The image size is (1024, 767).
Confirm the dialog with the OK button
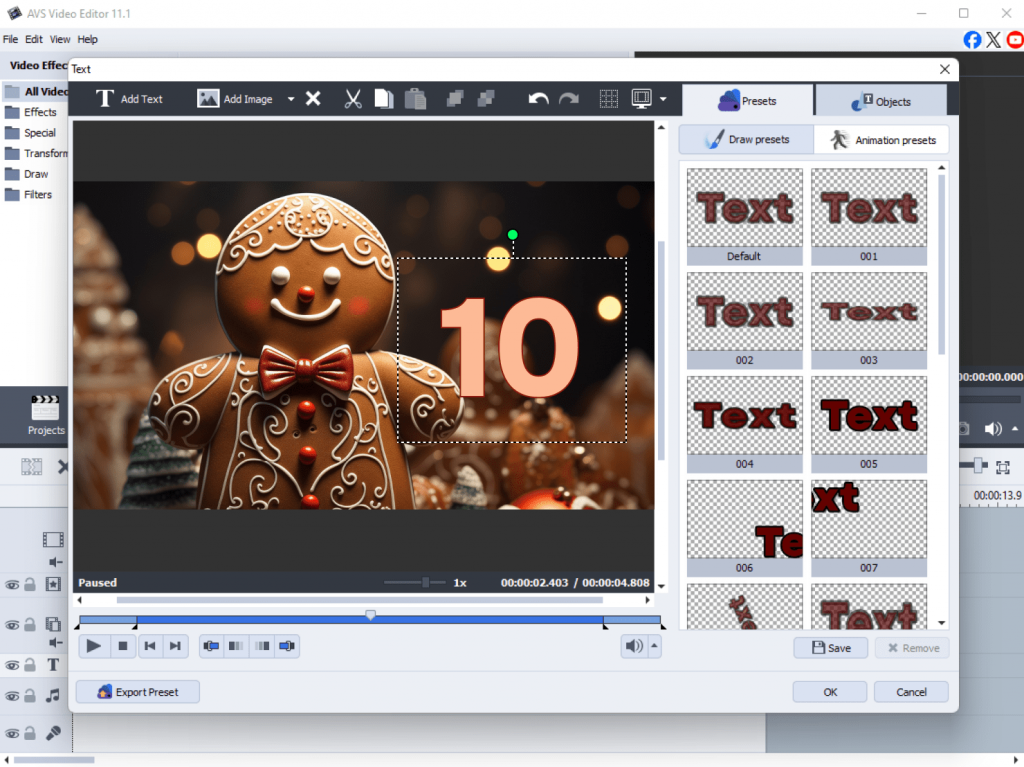click(830, 692)
